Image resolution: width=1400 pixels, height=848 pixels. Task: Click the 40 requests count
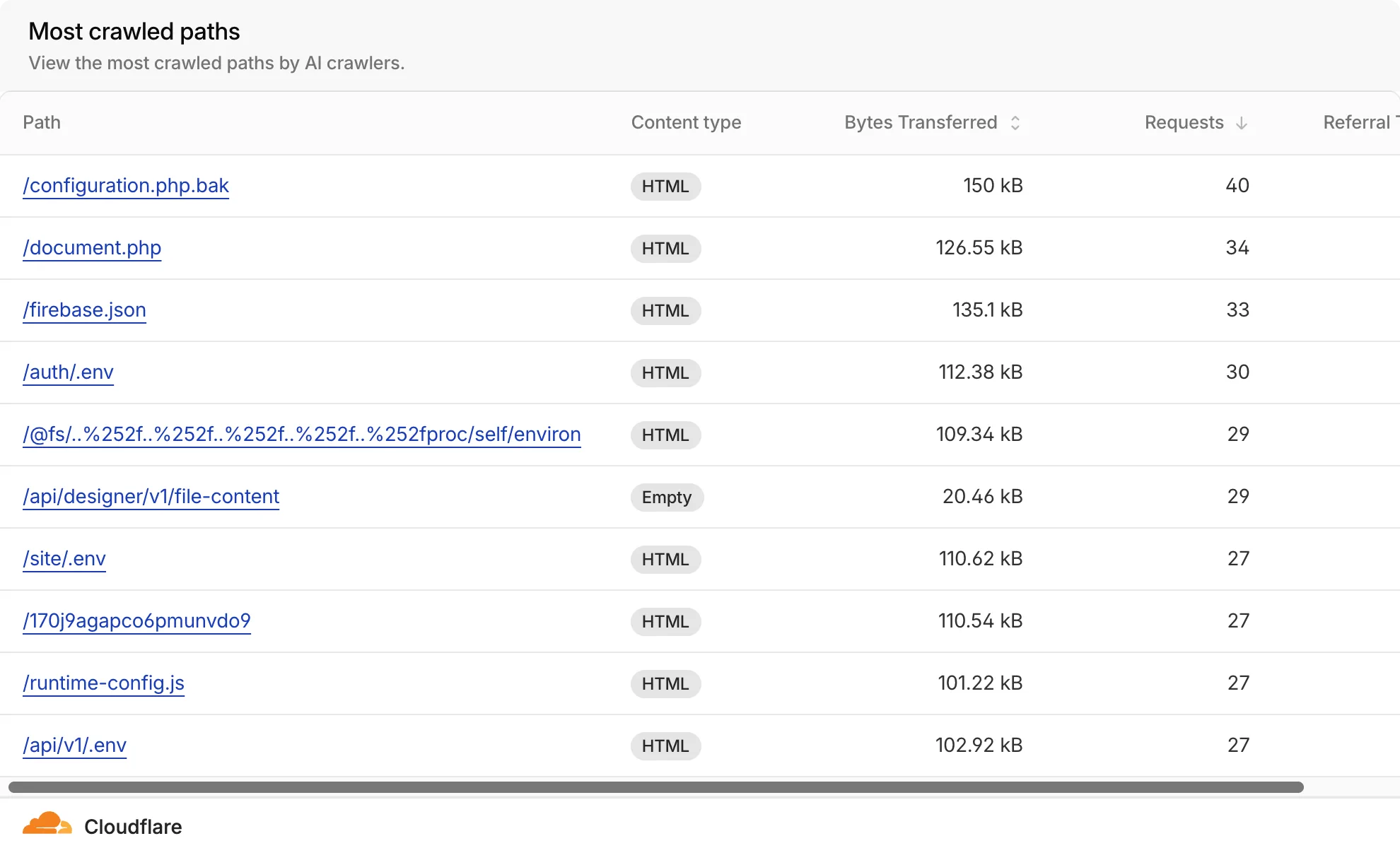1237,186
